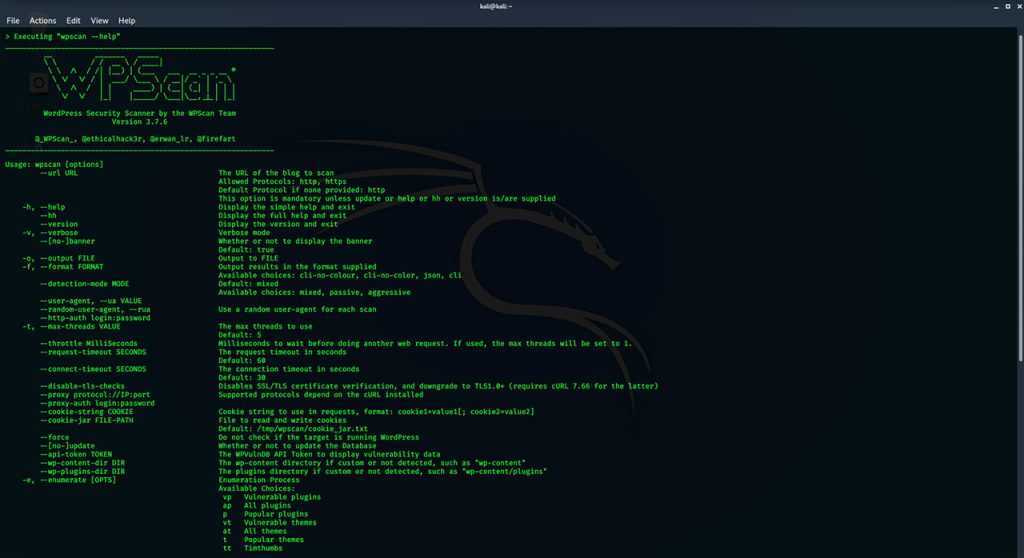This screenshot has width=1024, height=558.
Task: Click 'The WPVulnDB API Token' description
Action: pos(329,453)
